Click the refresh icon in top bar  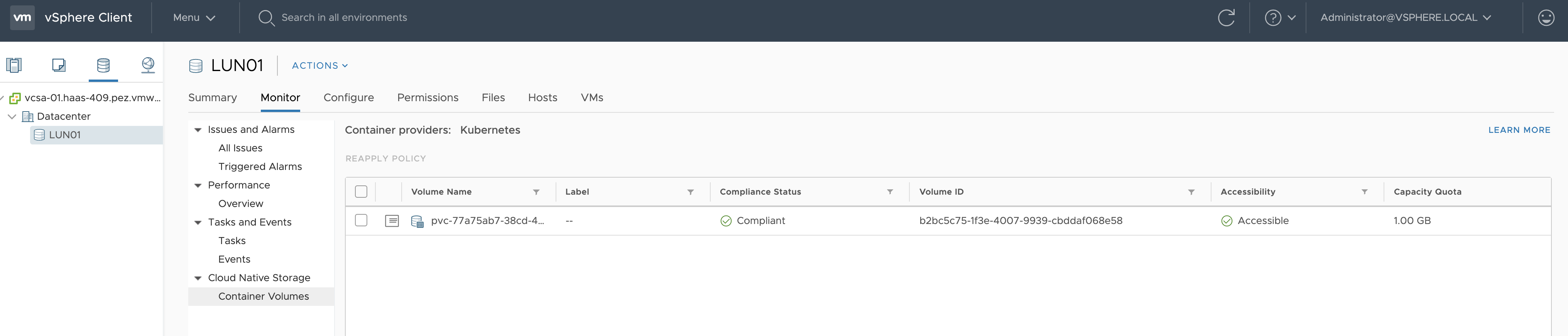[1226, 18]
